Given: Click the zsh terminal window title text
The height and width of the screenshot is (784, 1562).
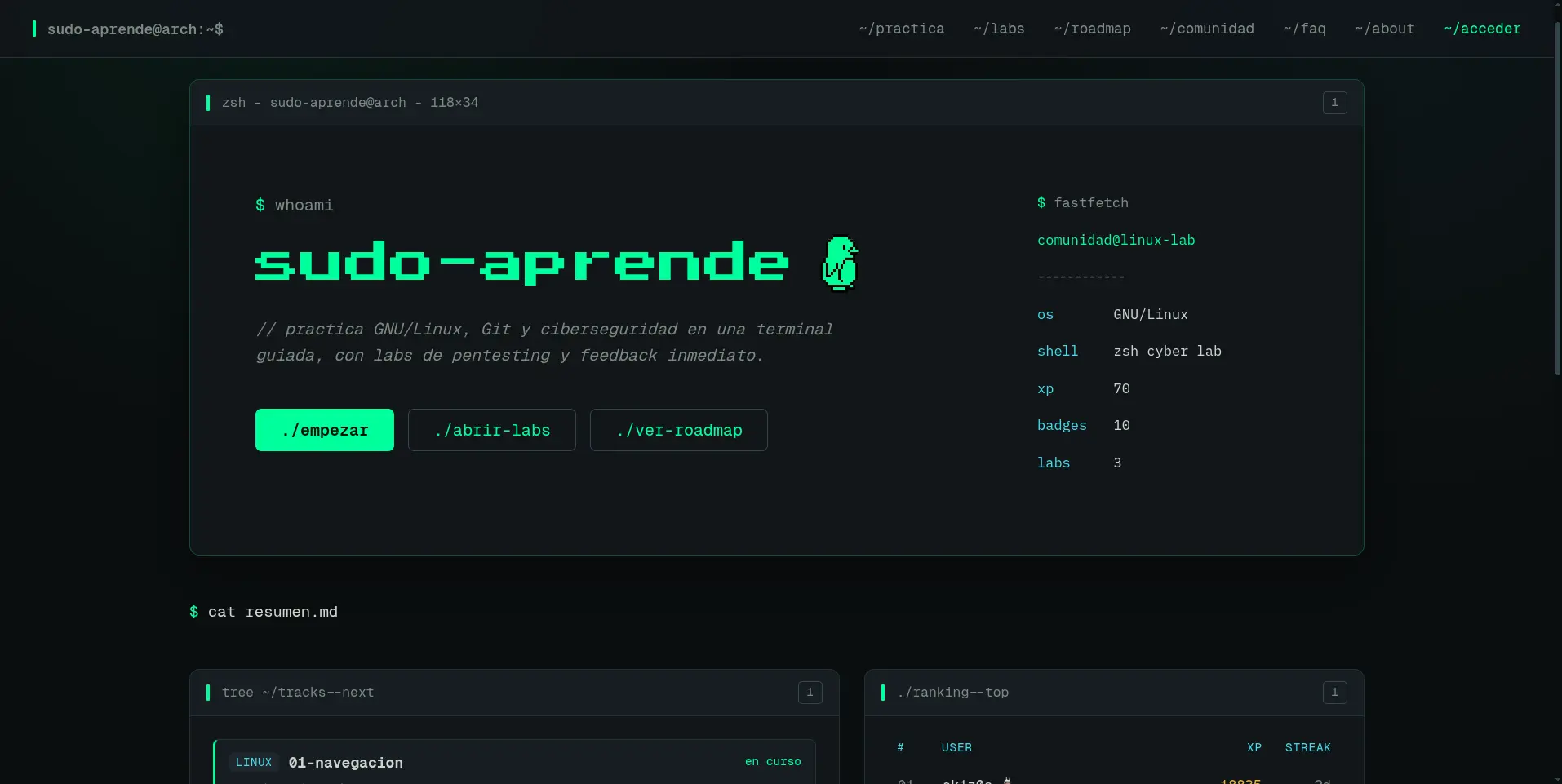Looking at the screenshot, I should (350, 103).
